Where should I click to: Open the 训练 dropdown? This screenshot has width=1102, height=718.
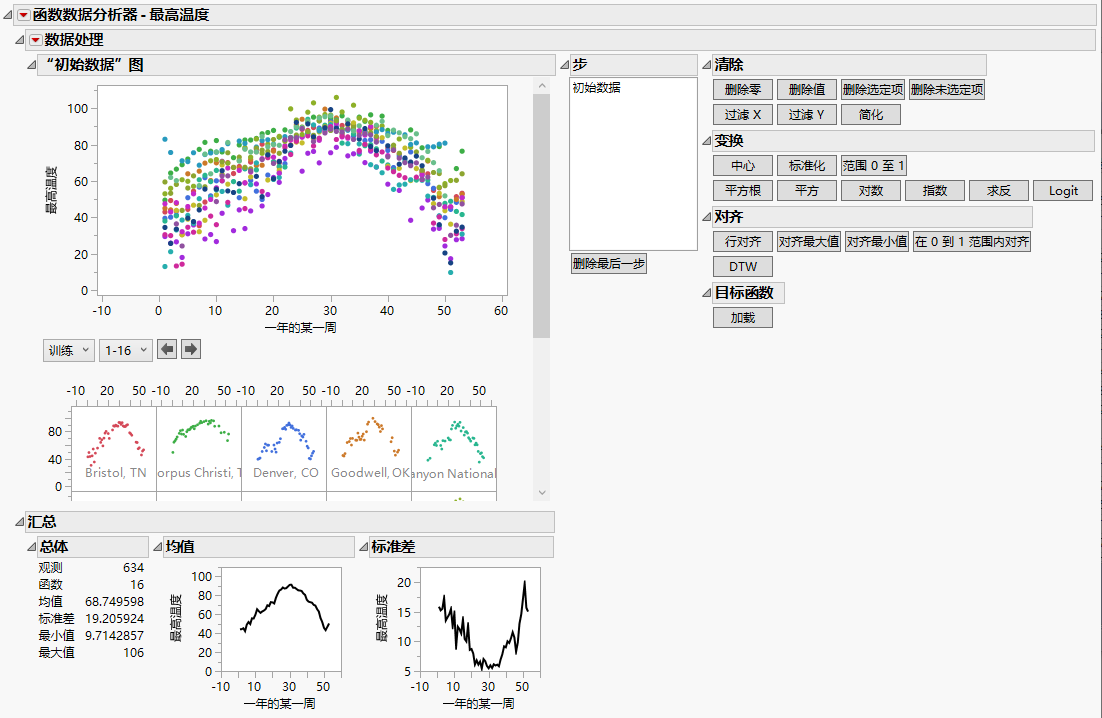tap(68, 350)
